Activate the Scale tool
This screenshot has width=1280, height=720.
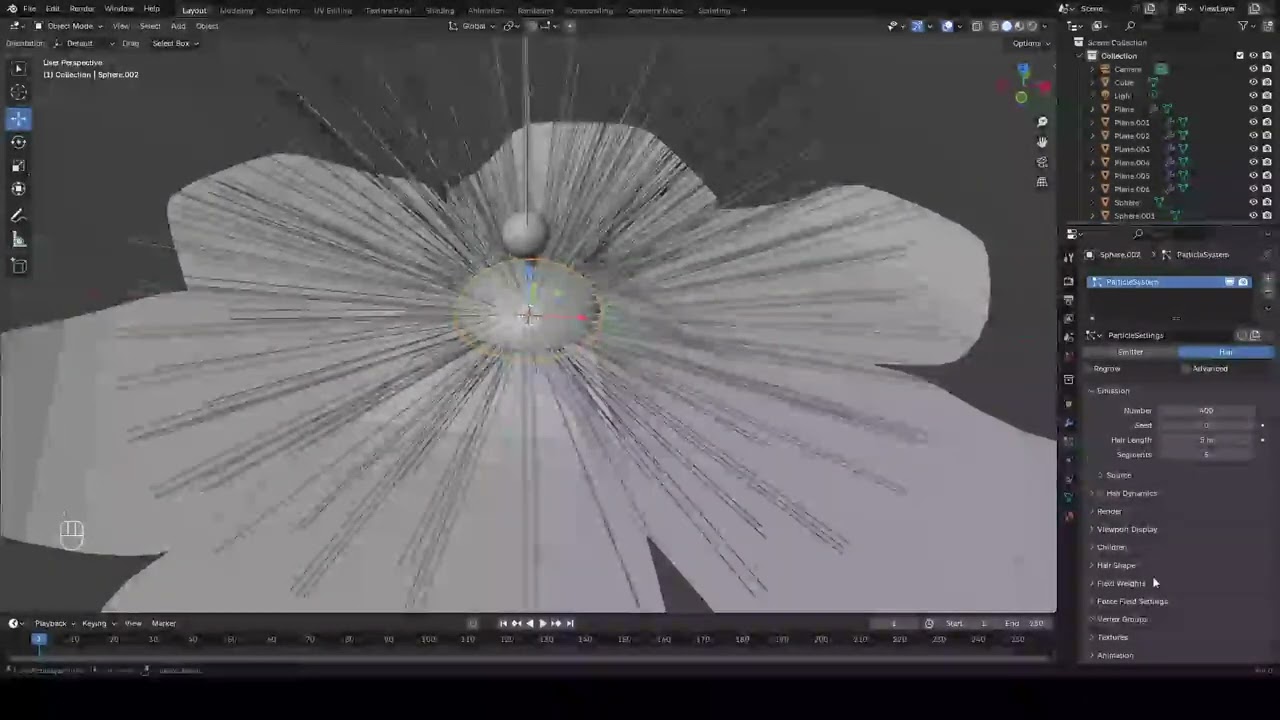[19, 166]
